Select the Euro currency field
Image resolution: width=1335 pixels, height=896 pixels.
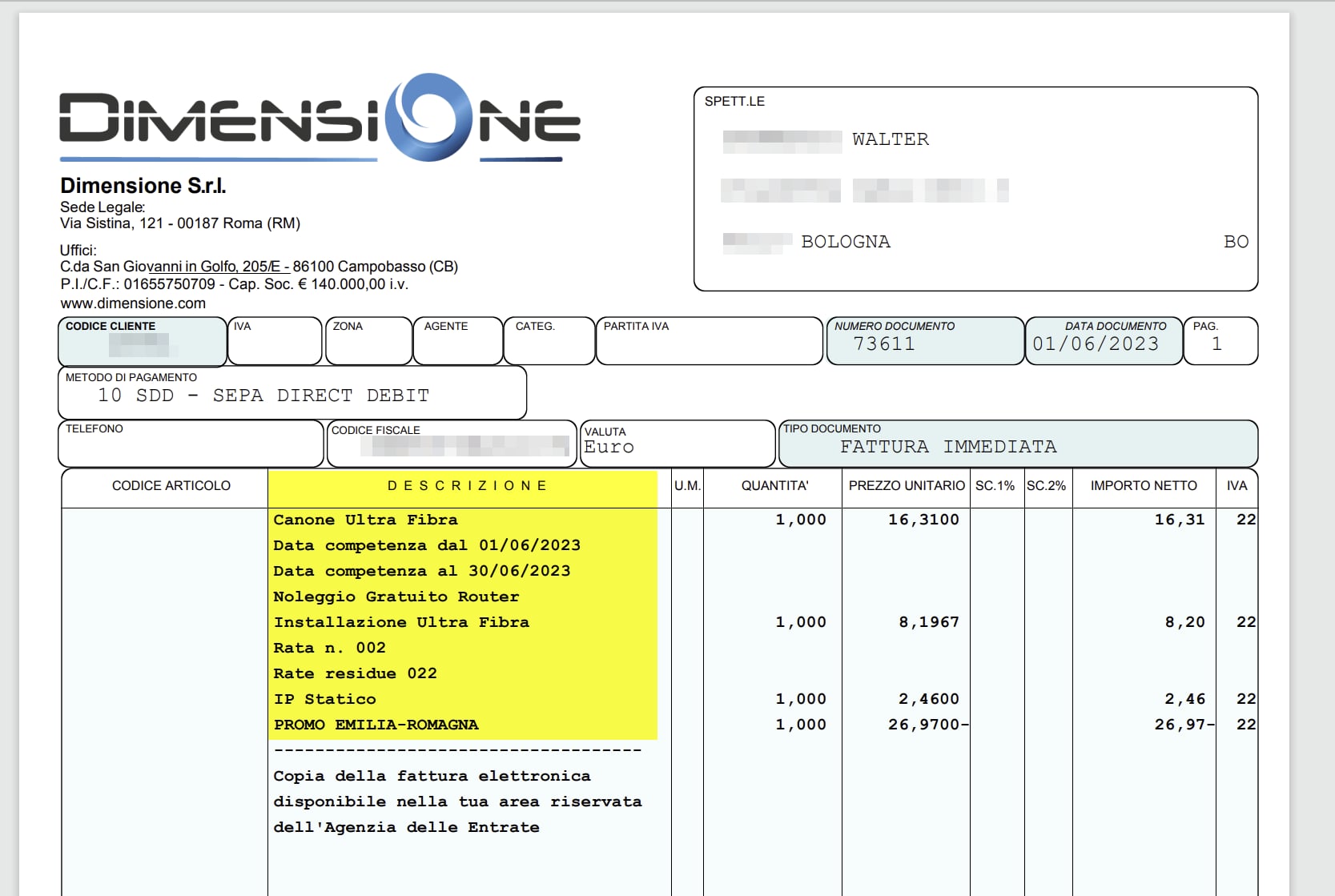coord(609,448)
